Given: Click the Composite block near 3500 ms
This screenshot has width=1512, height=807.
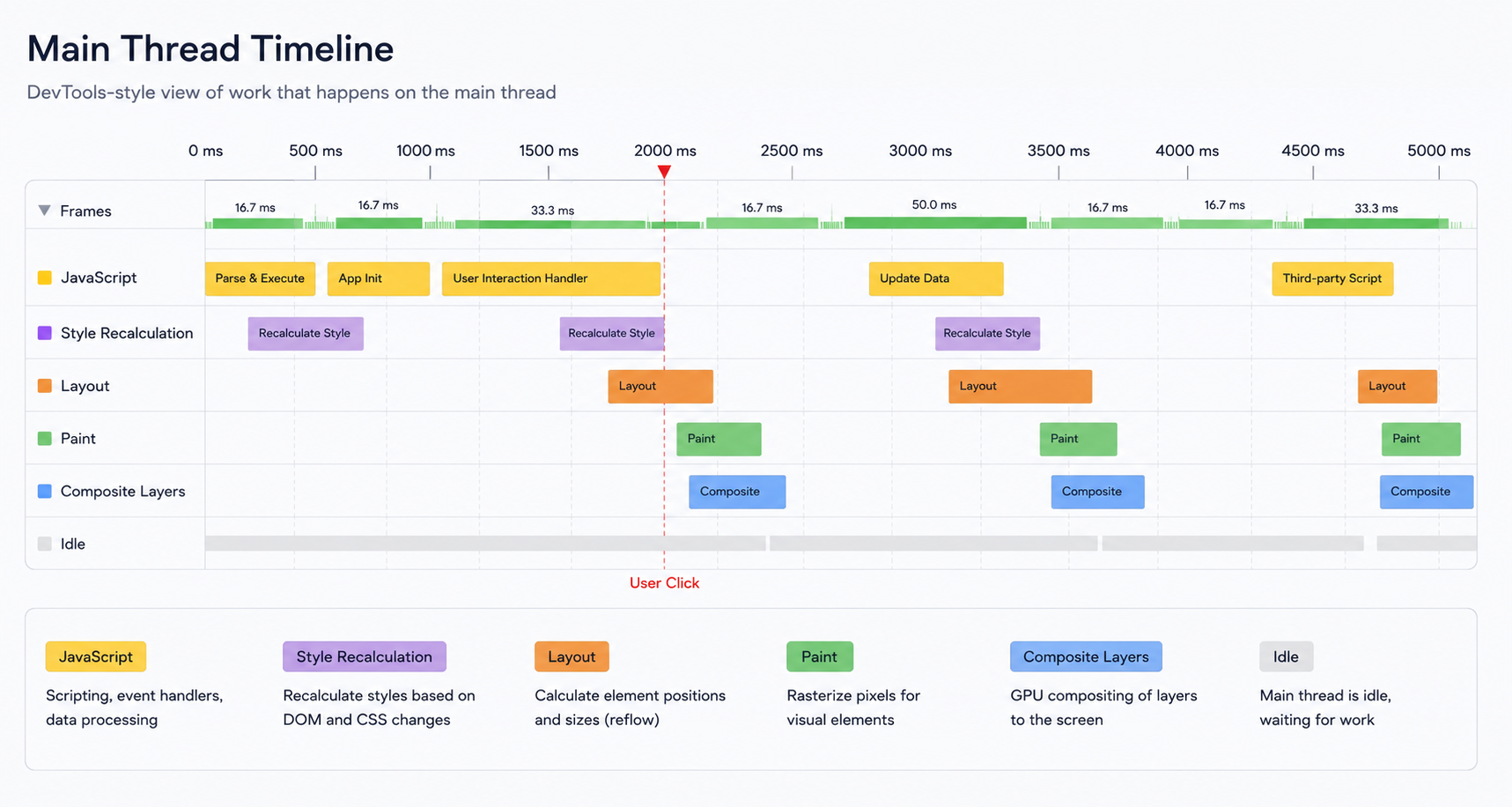Looking at the screenshot, I should click(1097, 492).
